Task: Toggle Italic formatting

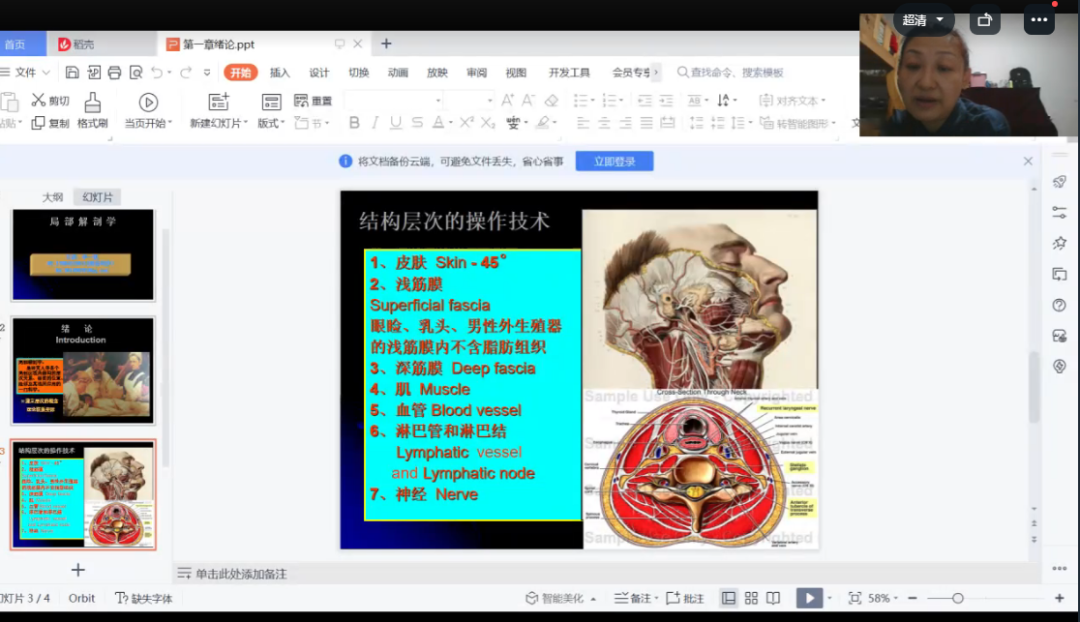Action: coord(375,123)
